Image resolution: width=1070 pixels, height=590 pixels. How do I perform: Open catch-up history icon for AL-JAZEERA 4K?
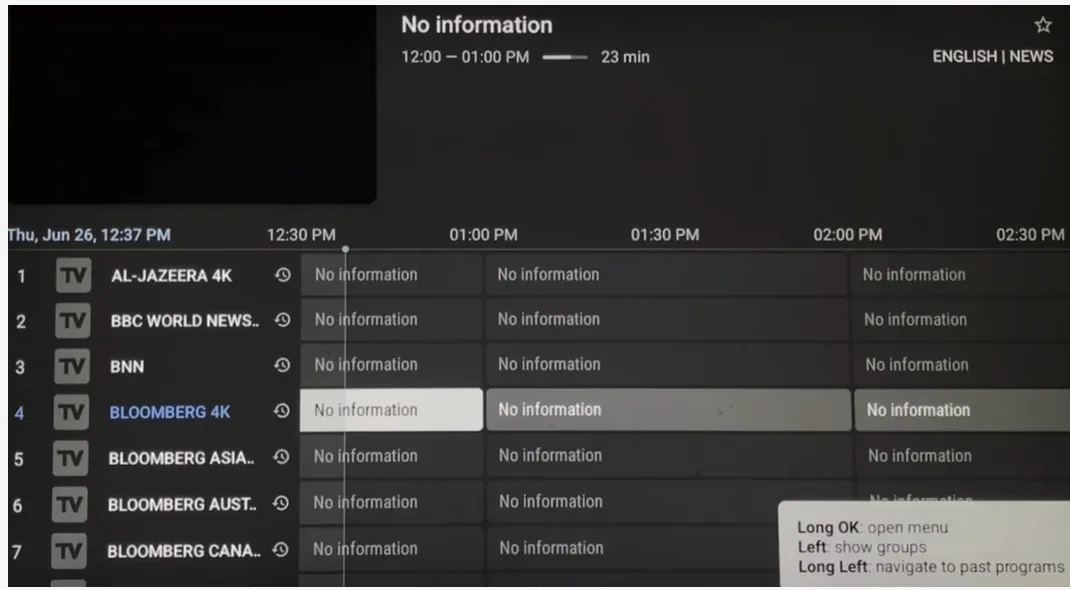[x=283, y=274]
